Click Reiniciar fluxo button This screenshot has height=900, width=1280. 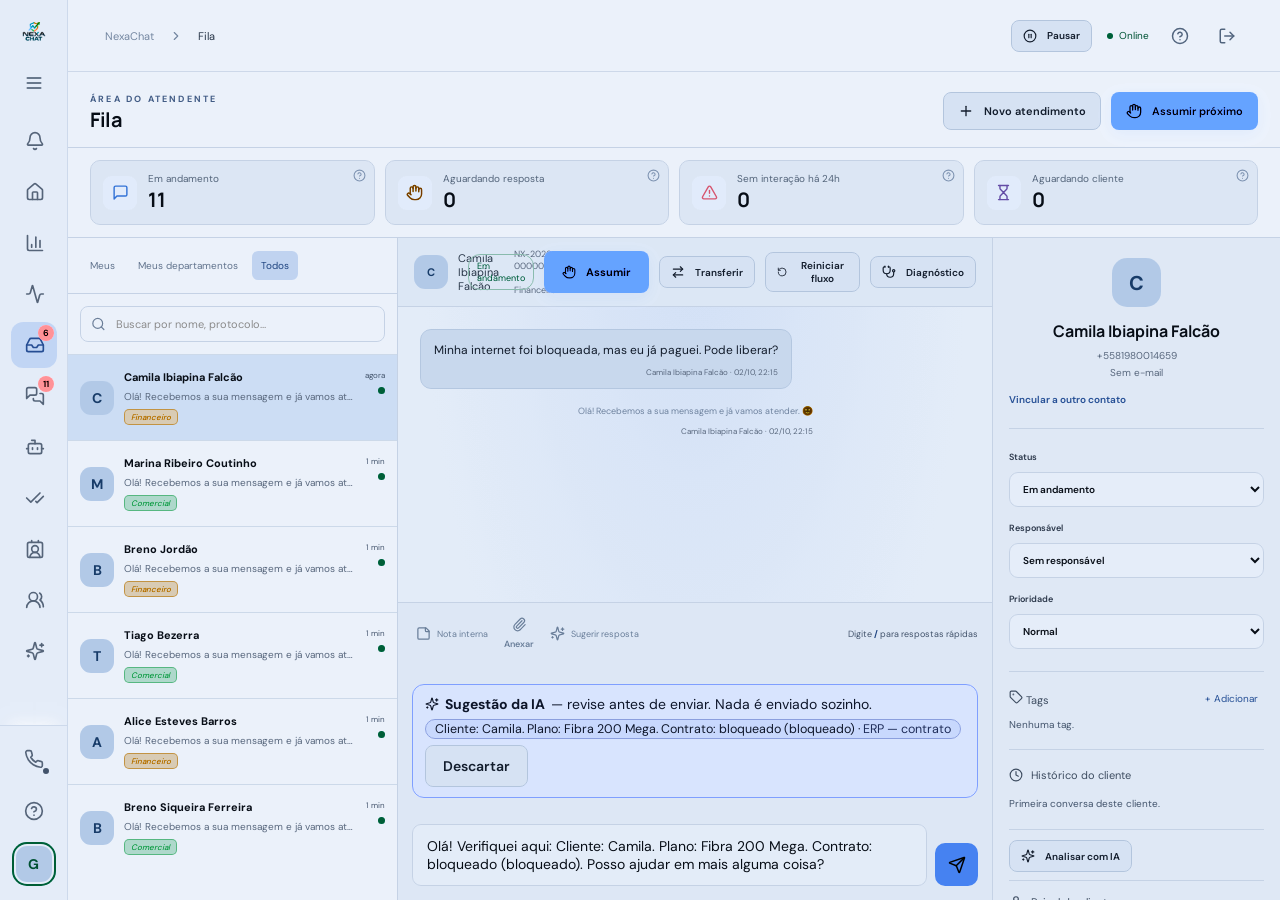point(812,272)
